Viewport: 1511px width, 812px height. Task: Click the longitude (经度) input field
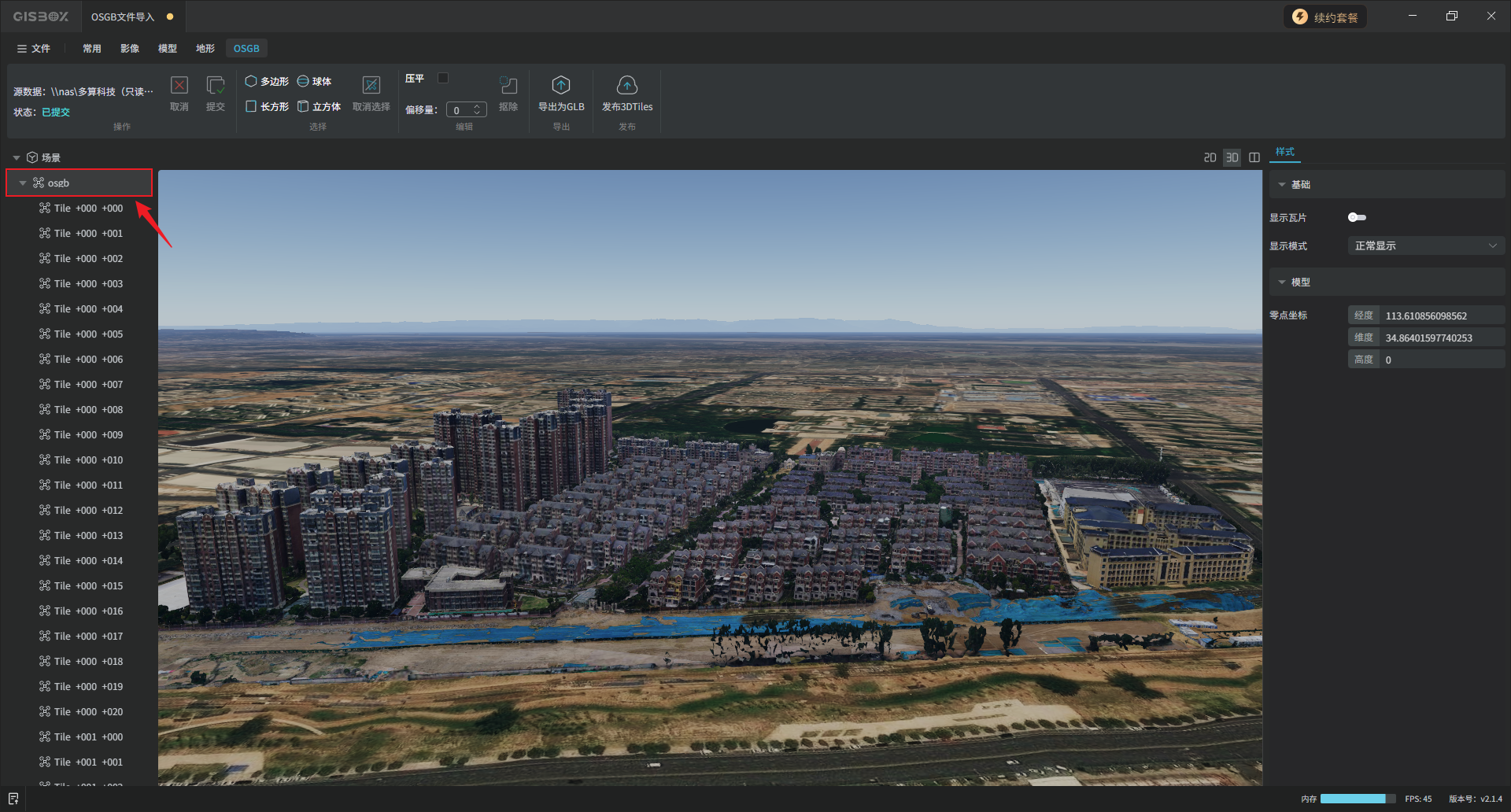tap(1442, 316)
